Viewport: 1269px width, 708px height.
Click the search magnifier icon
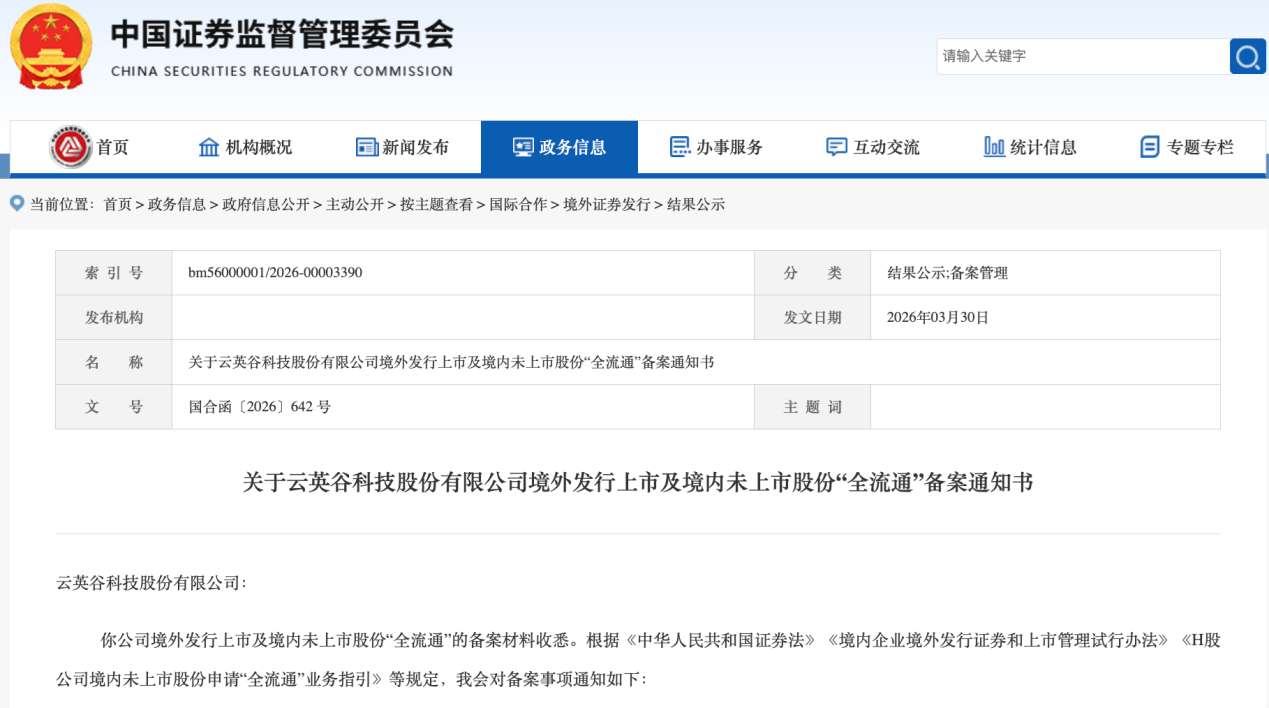pyautogui.click(x=1247, y=56)
